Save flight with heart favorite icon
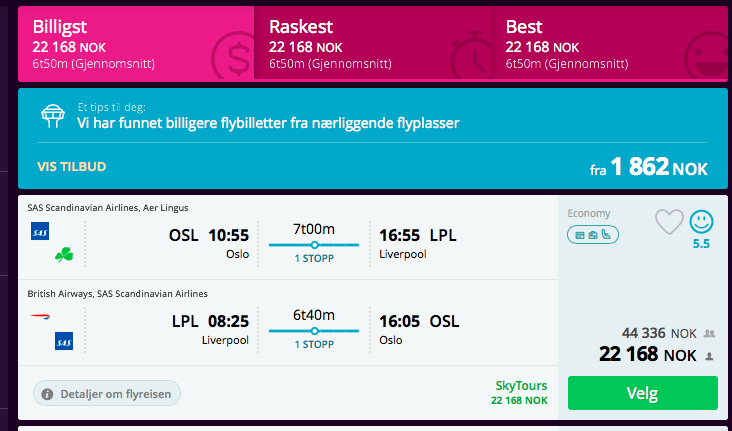The image size is (732, 431). click(x=669, y=222)
